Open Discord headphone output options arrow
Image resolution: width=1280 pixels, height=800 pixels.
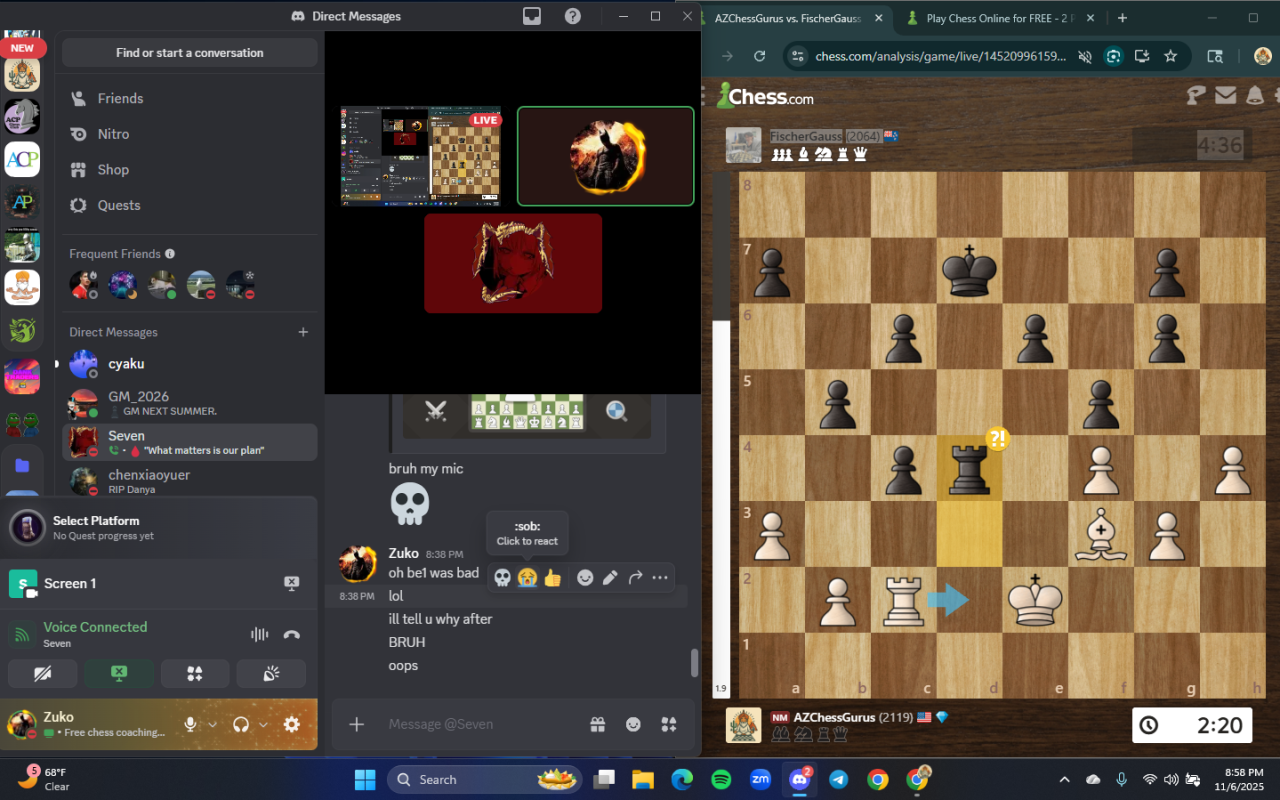click(x=263, y=724)
